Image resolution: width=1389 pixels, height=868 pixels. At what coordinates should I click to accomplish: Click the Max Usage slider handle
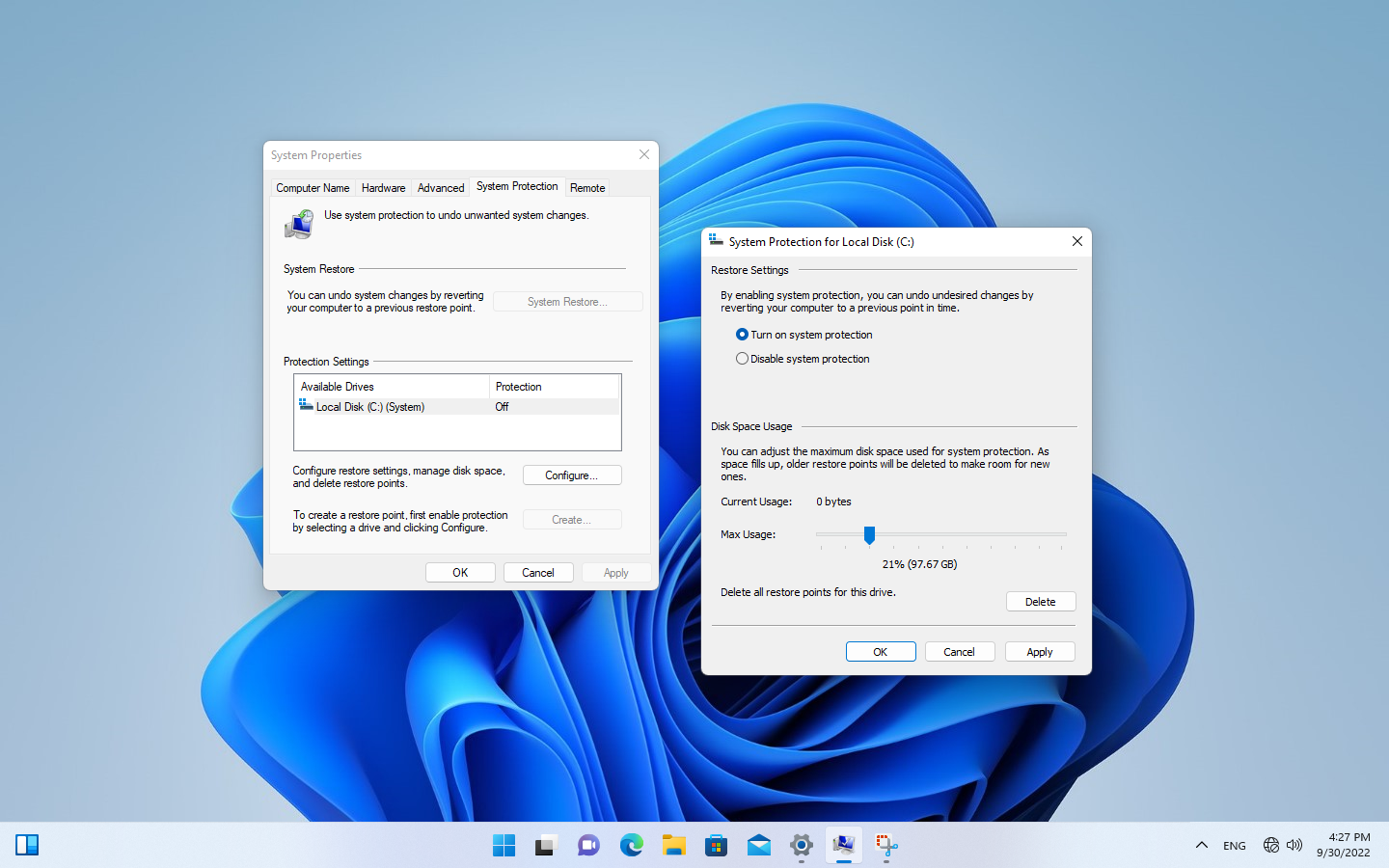tap(869, 534)
